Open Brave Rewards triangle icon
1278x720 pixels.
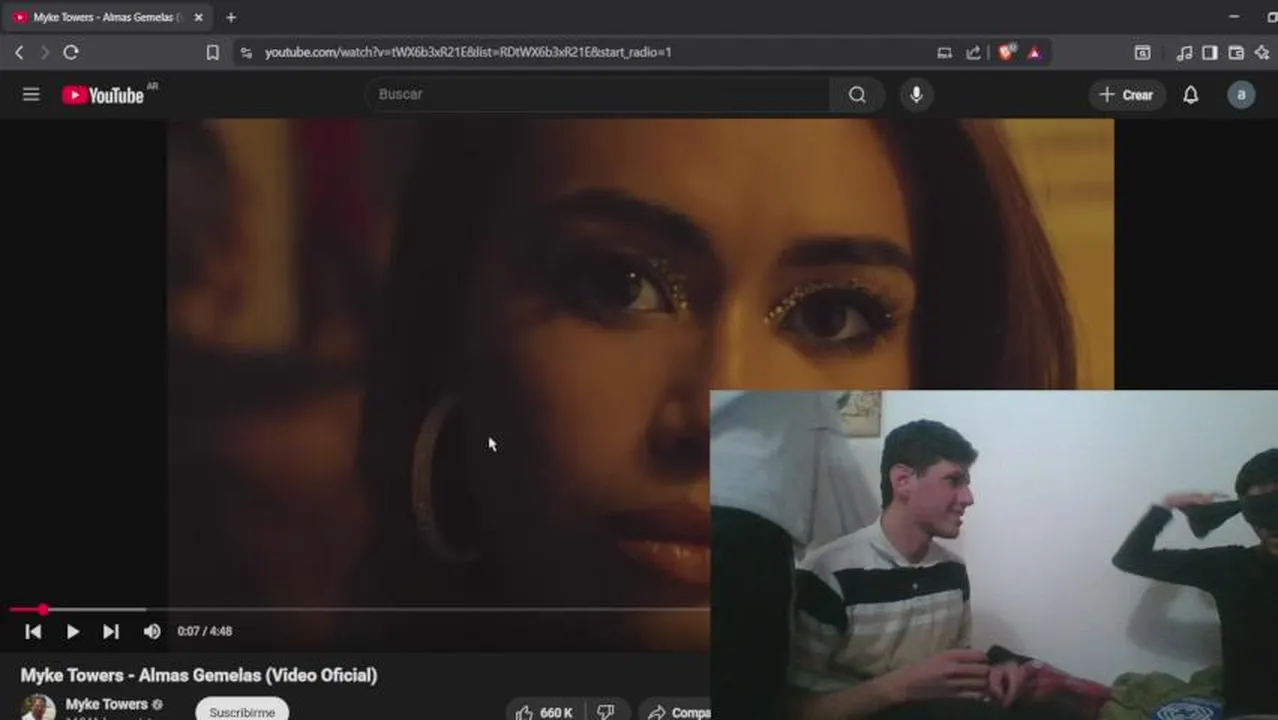(x=1034, y=52)
